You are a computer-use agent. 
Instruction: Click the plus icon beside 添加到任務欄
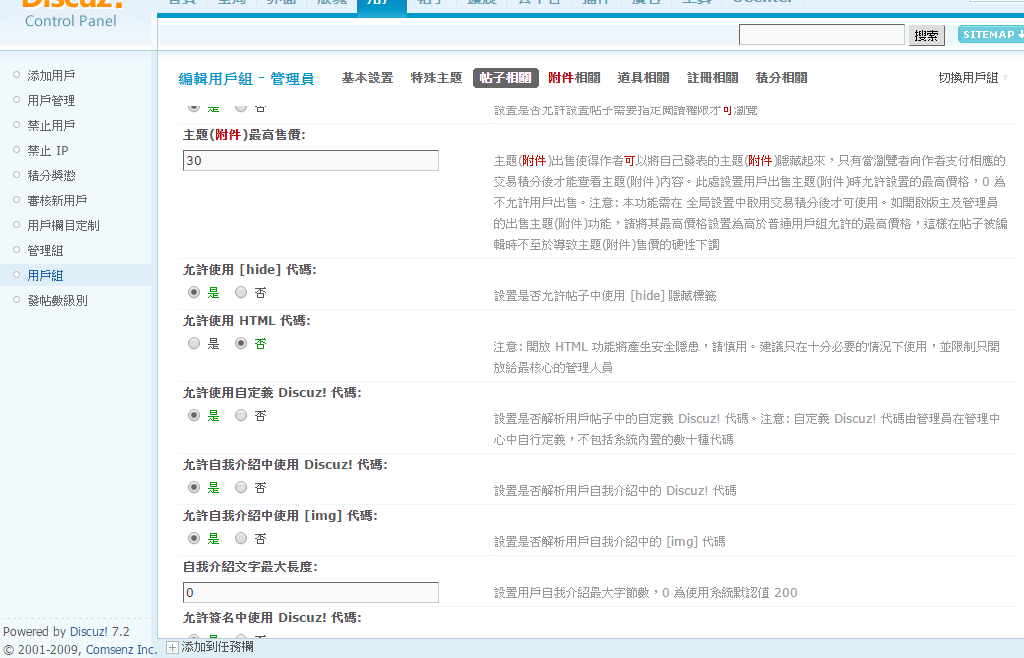[172, 647]
